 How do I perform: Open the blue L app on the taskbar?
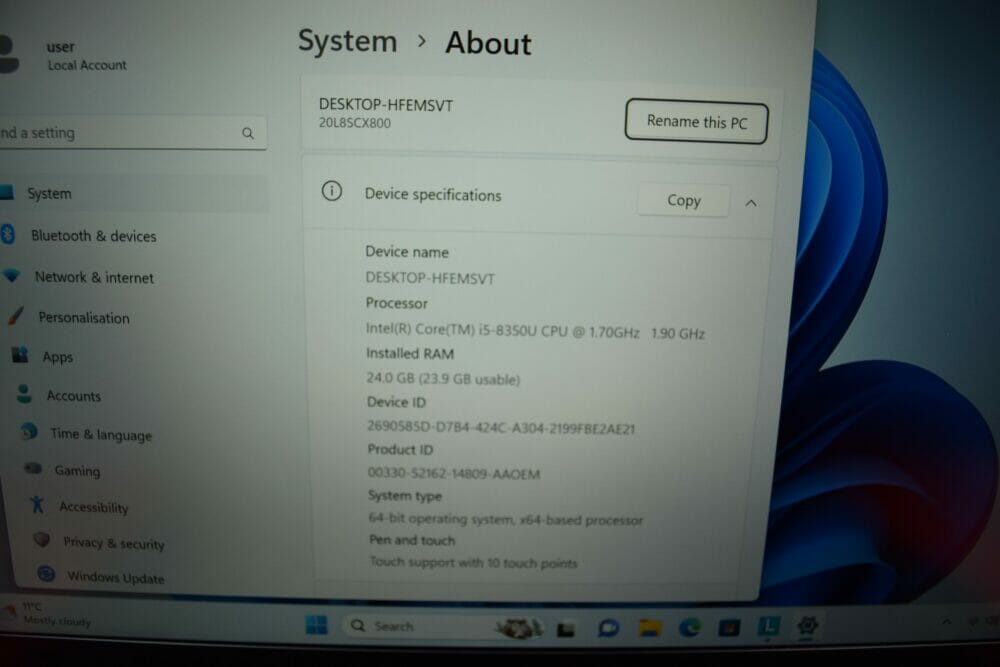tap(768, 627)
